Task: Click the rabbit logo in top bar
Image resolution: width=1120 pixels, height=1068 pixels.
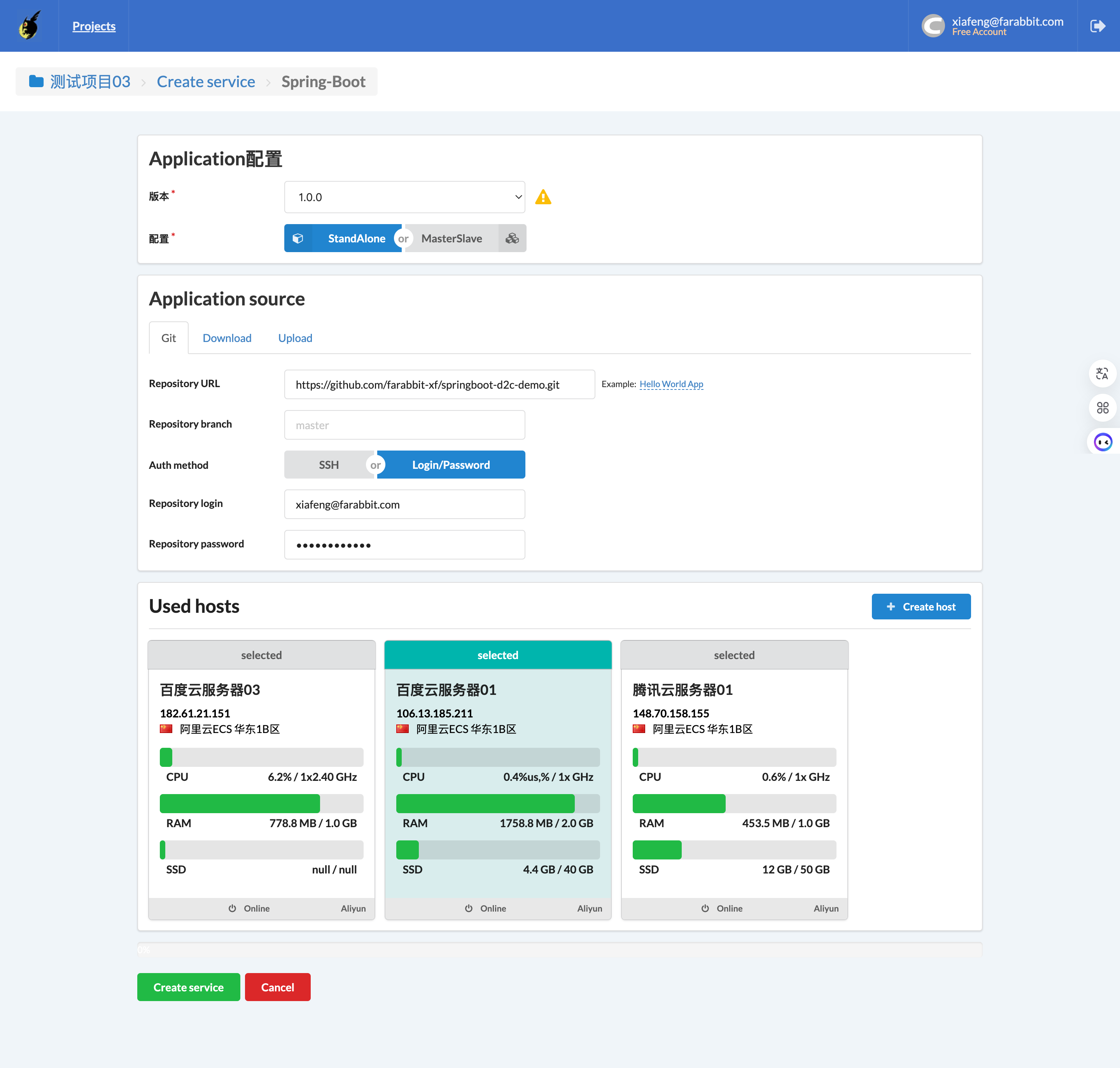Action: tap(29, 26)
